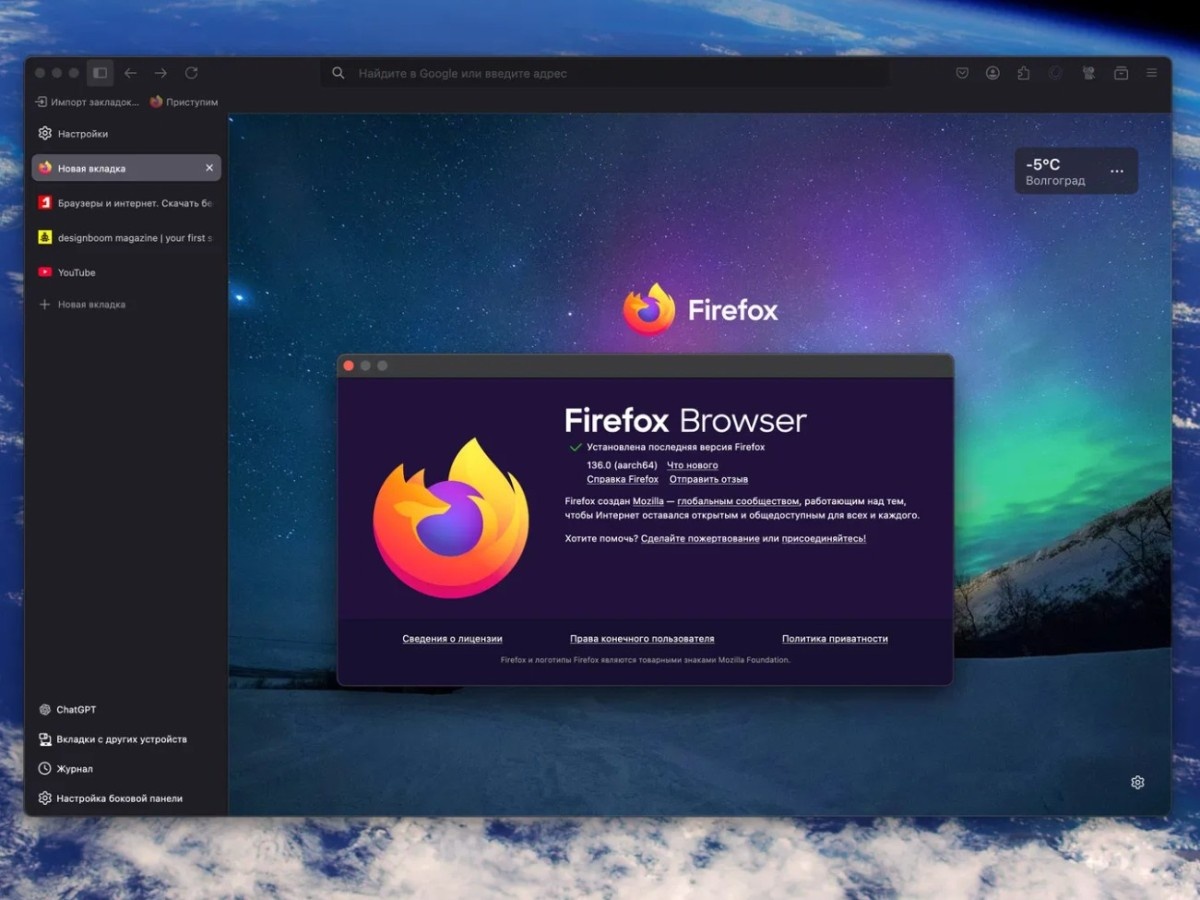Screen dimensions: 1200x900
Task: Open the 'Что нового' link
Action: (692, 465)
